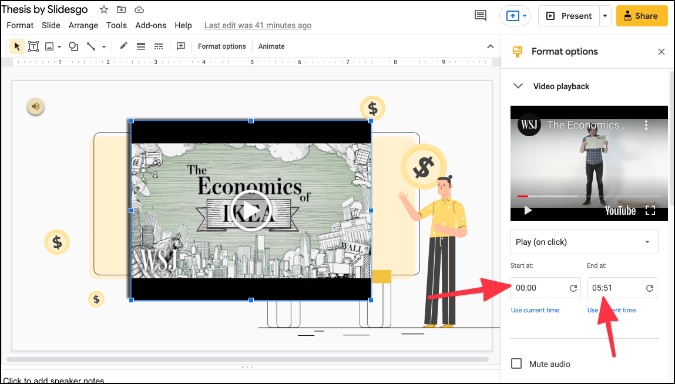Open the Tools menu
The image size is (675, 384).
(116, 25)
